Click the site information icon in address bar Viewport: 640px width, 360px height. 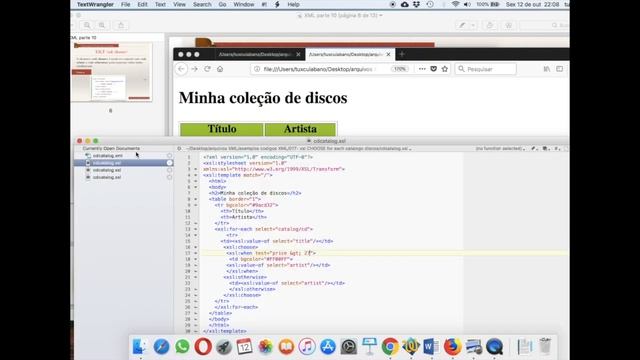[257, 69]
